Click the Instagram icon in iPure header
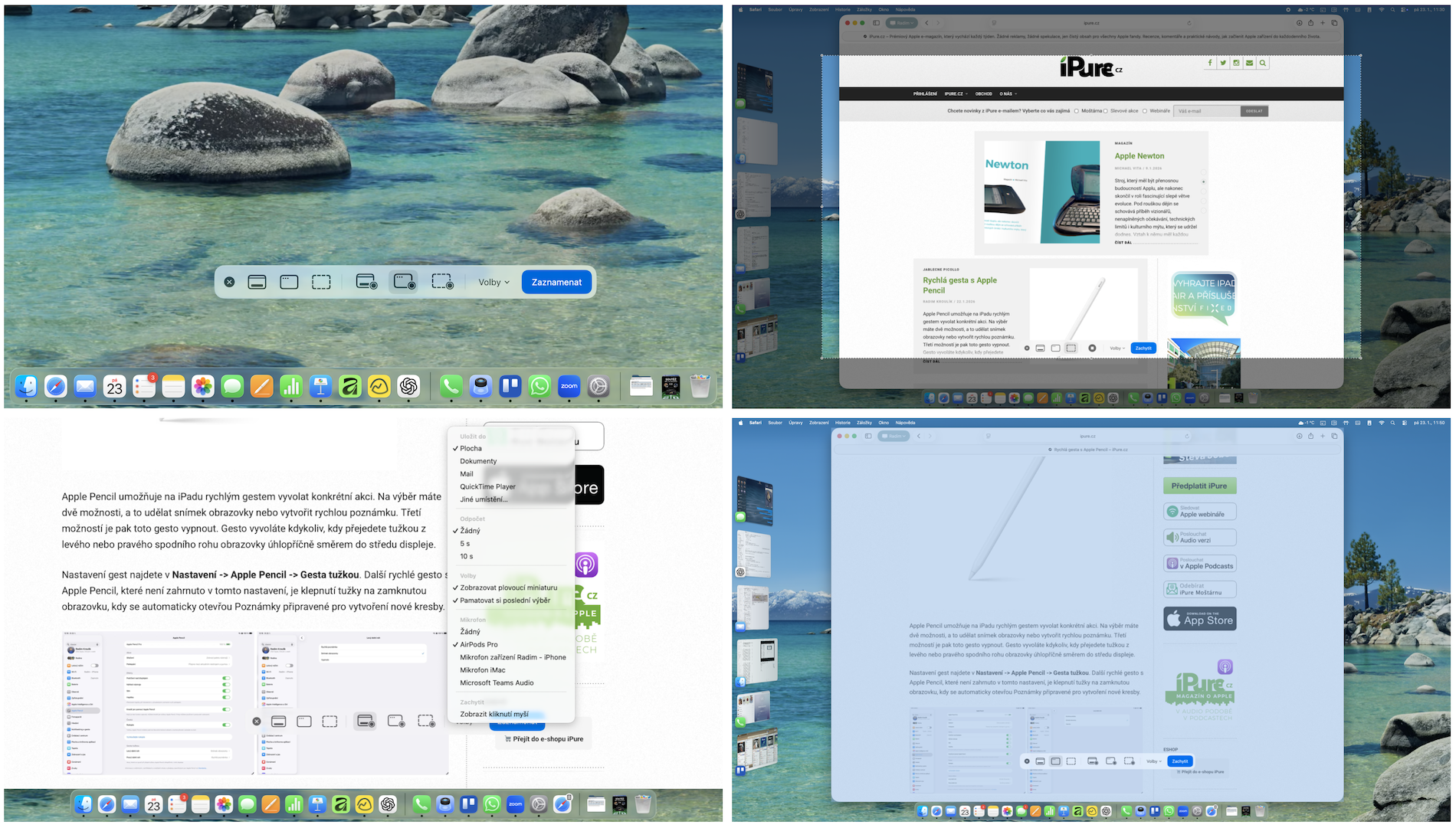The image size is (1456, 828). 1236,63
